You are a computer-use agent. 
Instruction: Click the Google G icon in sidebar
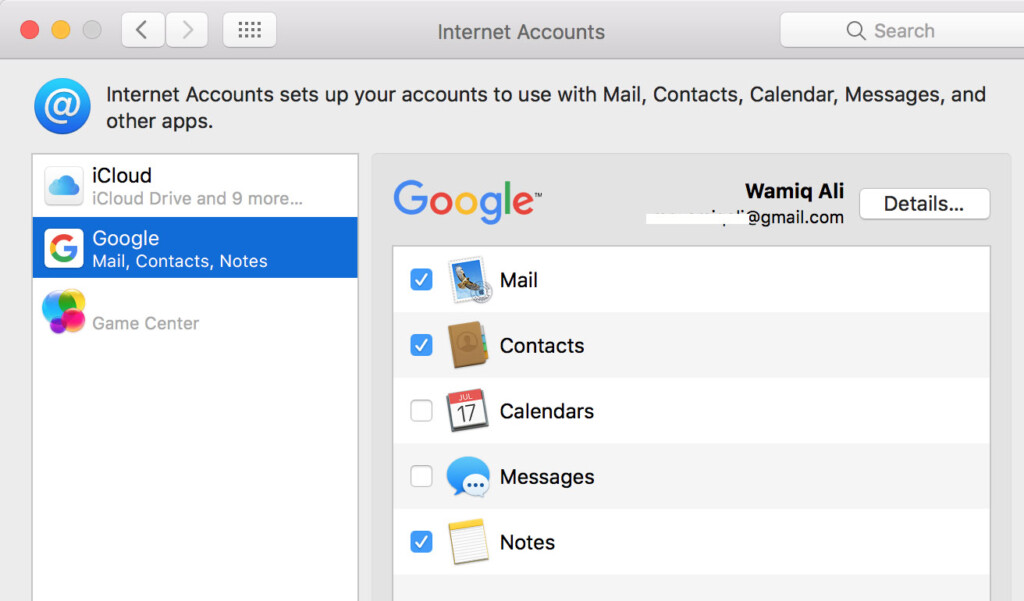tap(63, 248)
